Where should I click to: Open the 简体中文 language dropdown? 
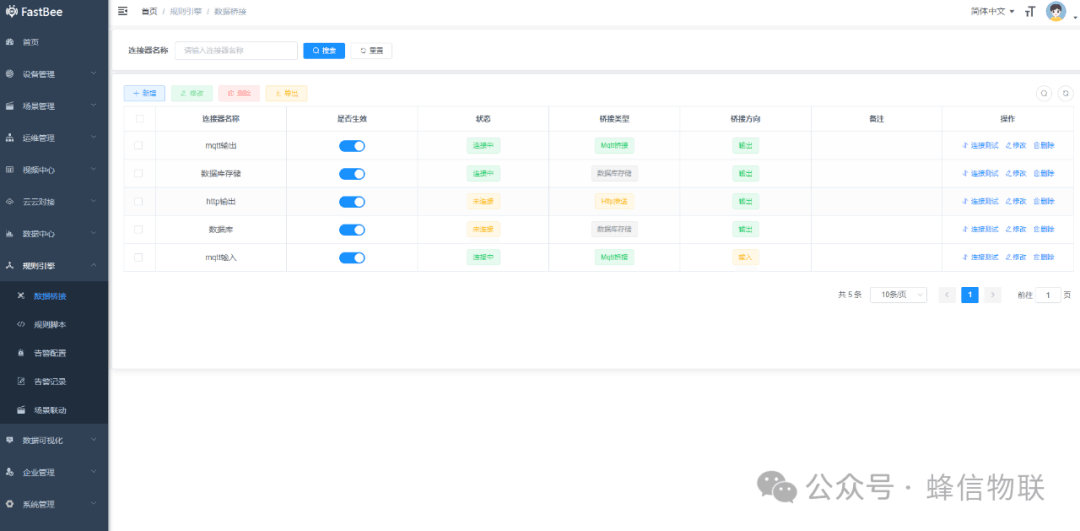click(993, 12)
